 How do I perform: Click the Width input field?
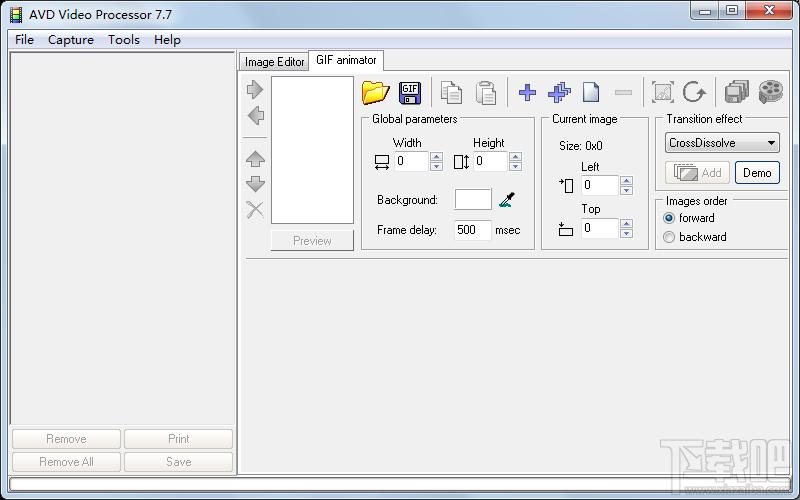pyautogui.click(x=412, y=161)
